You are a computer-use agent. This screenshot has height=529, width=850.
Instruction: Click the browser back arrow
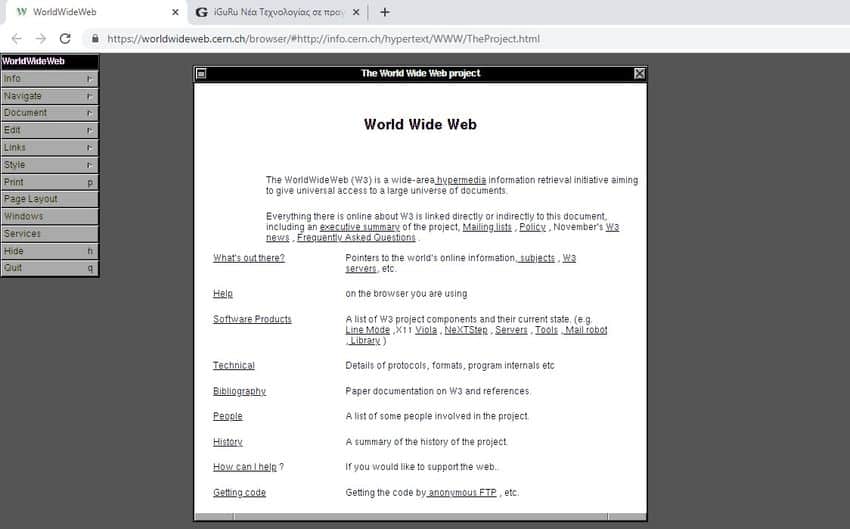point(17,38)
